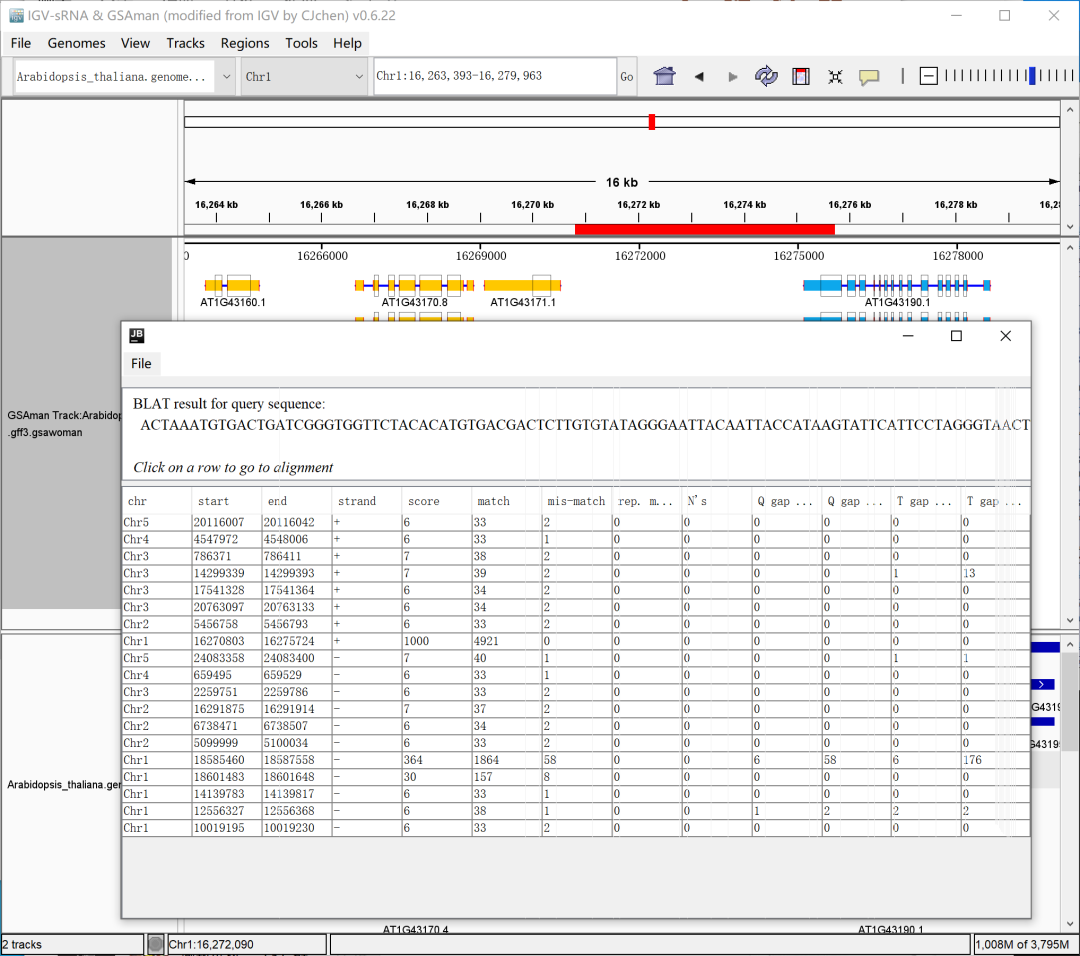Viewport: 1080px width, 956px height.
Task: Click the region of interest icon
Action: [x=801, y=77]
